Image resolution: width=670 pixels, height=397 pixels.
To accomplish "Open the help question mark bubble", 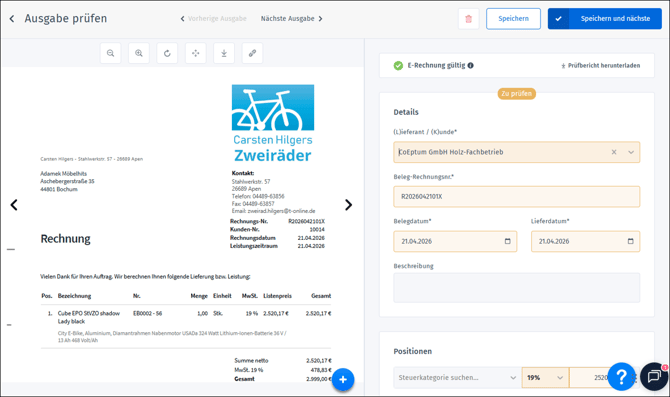I will tap(621, 376).
